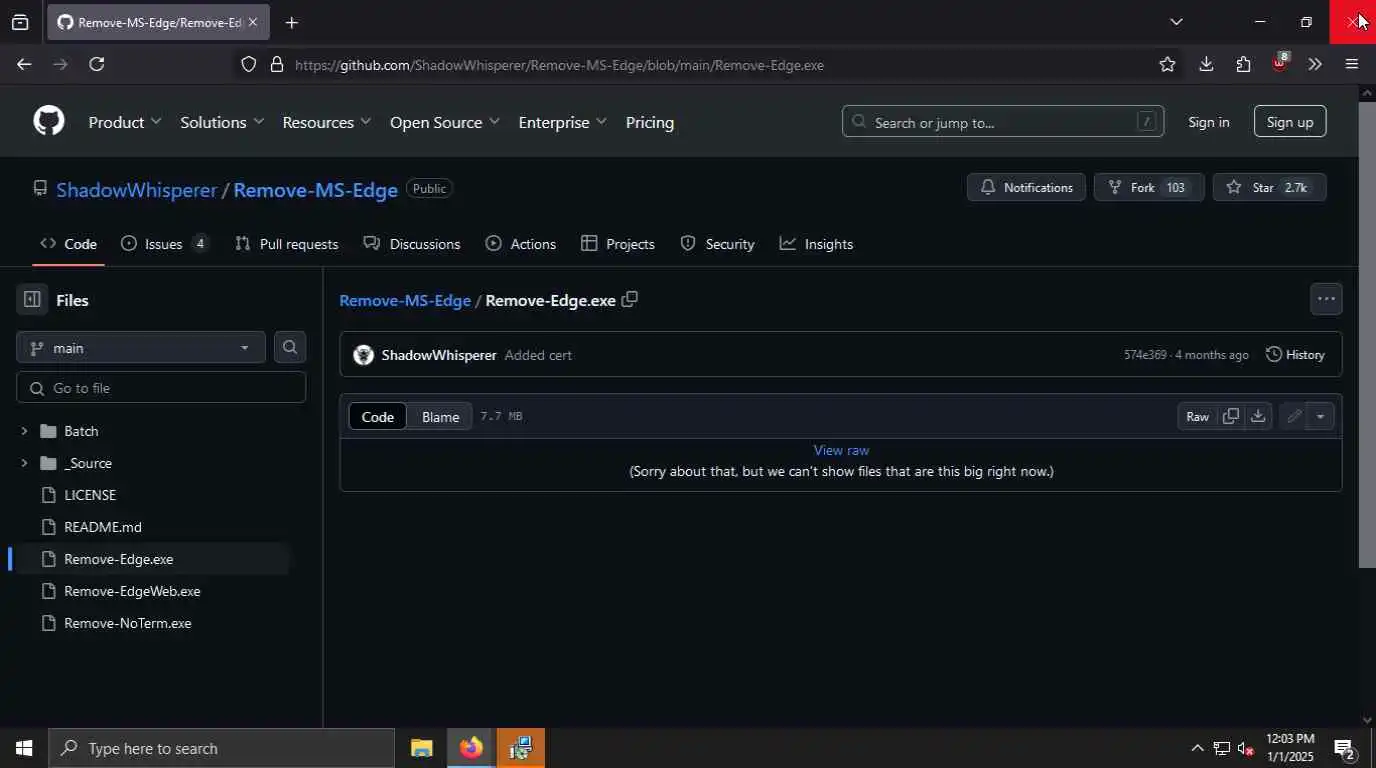Open Open Source navigation dropdown
The width and height of the screenshot is (1376, 768).
click(445, 122)
